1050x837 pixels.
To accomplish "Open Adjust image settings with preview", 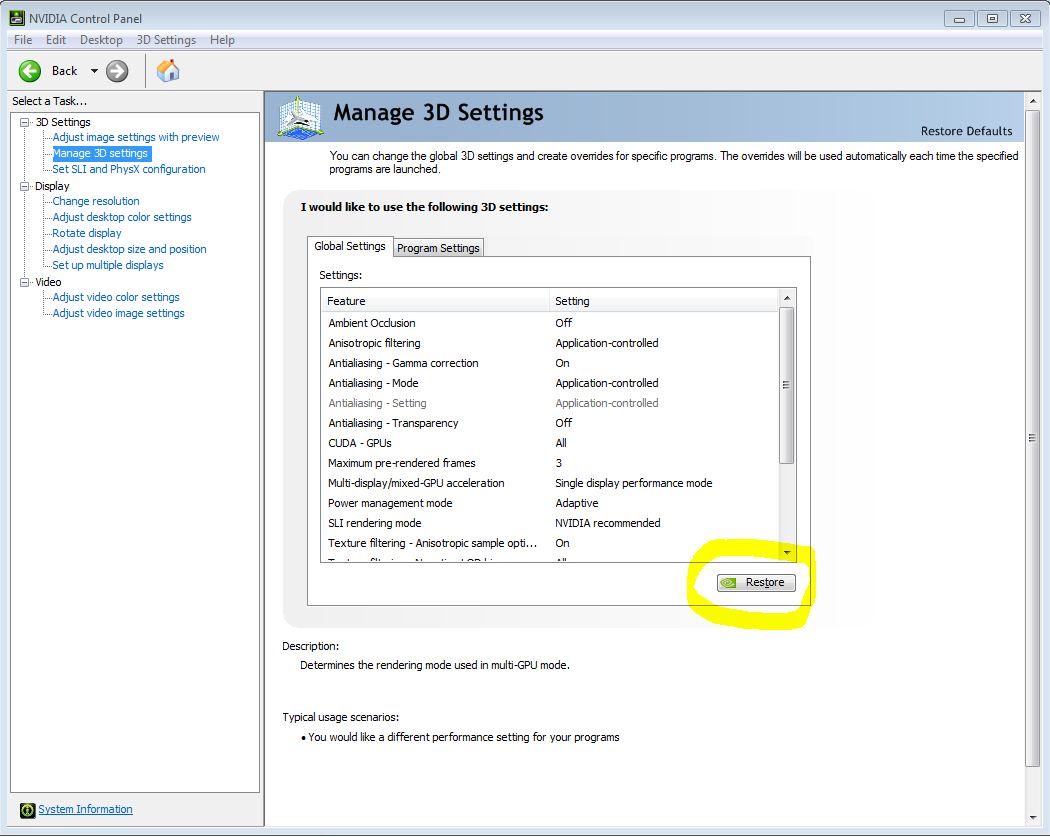I will pyautogui.click(x=136, y=137).
